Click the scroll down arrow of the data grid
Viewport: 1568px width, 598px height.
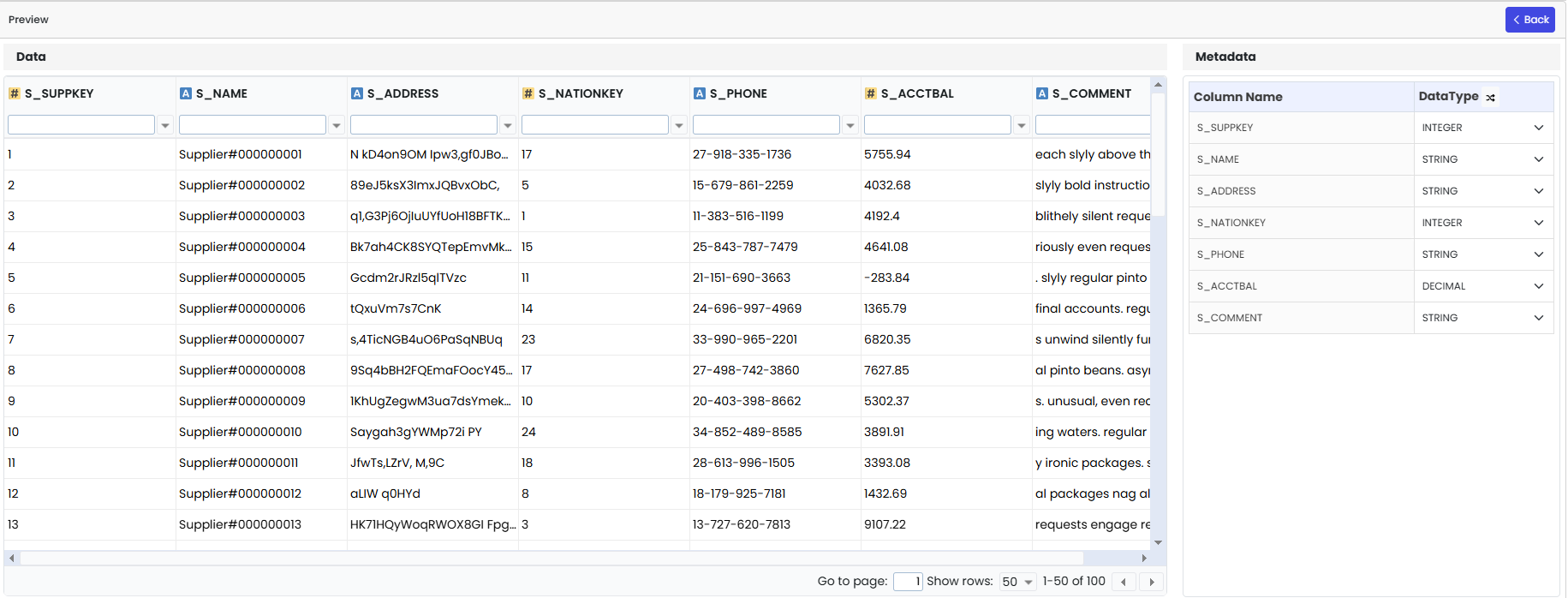(1158, 542)
